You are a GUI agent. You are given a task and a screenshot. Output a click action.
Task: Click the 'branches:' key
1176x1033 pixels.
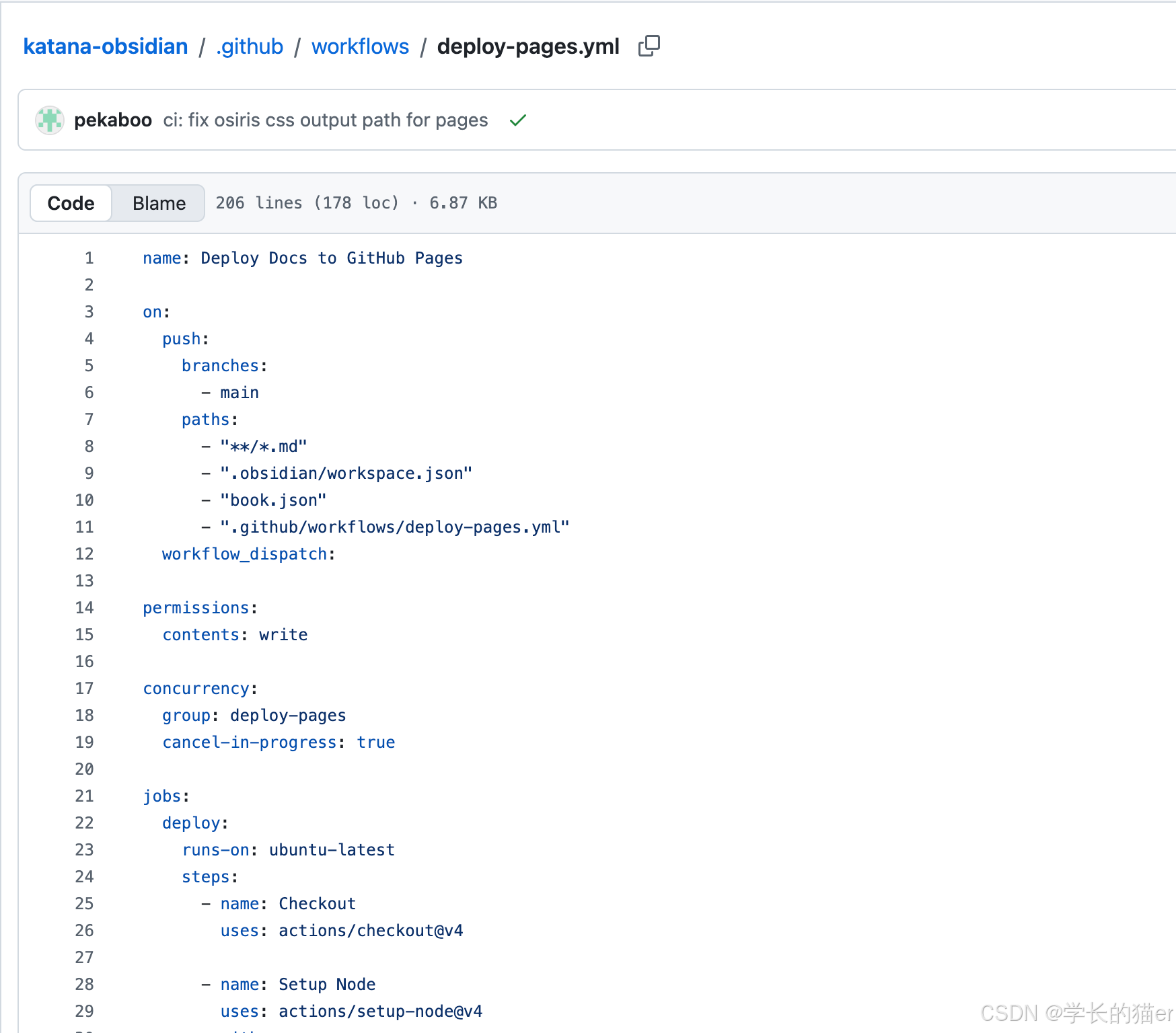point(225,366)
